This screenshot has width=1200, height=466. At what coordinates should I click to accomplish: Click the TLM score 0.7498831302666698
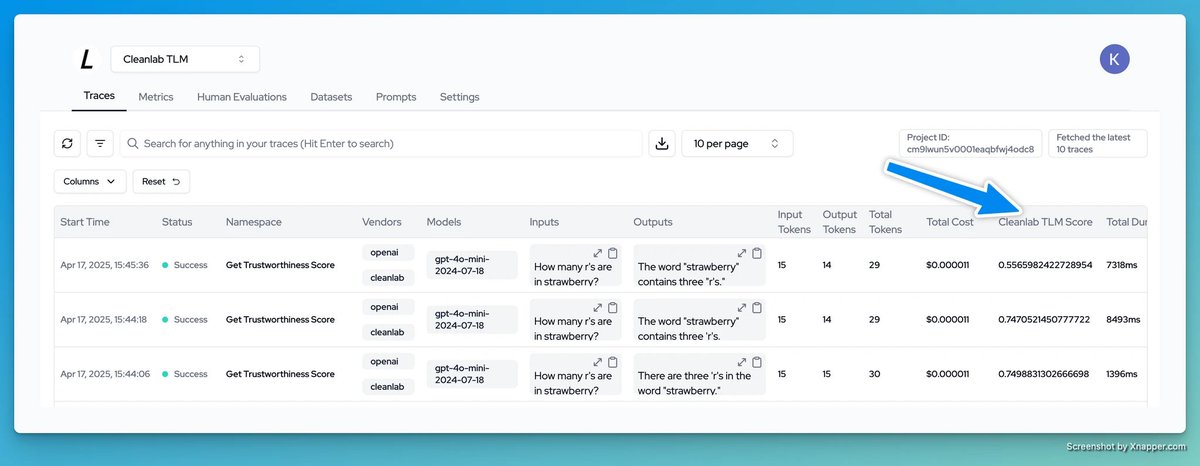click(1044, 374)
